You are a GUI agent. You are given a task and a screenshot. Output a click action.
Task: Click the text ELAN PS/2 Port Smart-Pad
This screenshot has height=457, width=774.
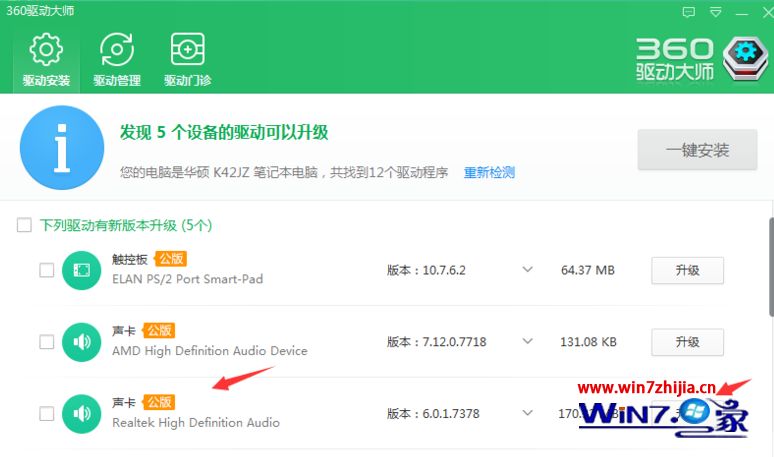point(188,279)
